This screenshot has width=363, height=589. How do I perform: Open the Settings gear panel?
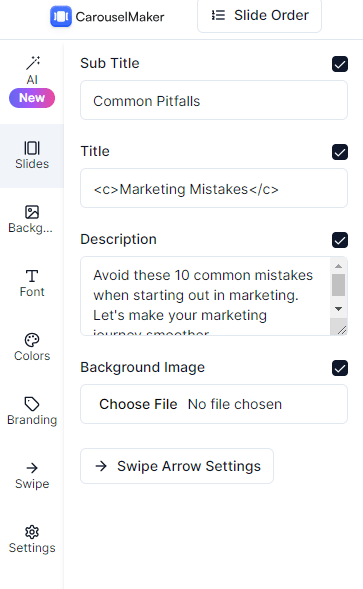[32, 539]
